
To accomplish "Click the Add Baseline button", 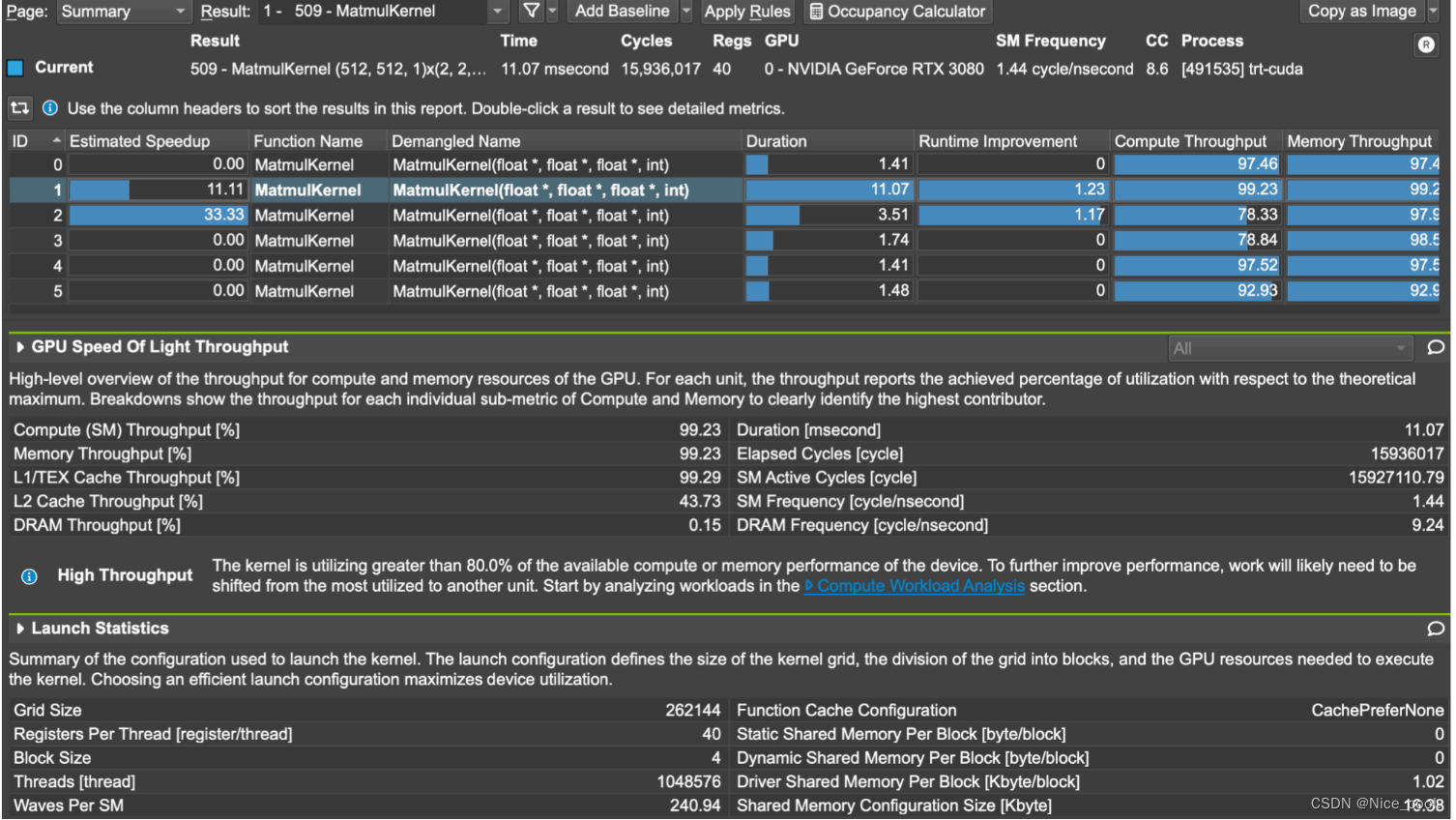I will 622,12.
